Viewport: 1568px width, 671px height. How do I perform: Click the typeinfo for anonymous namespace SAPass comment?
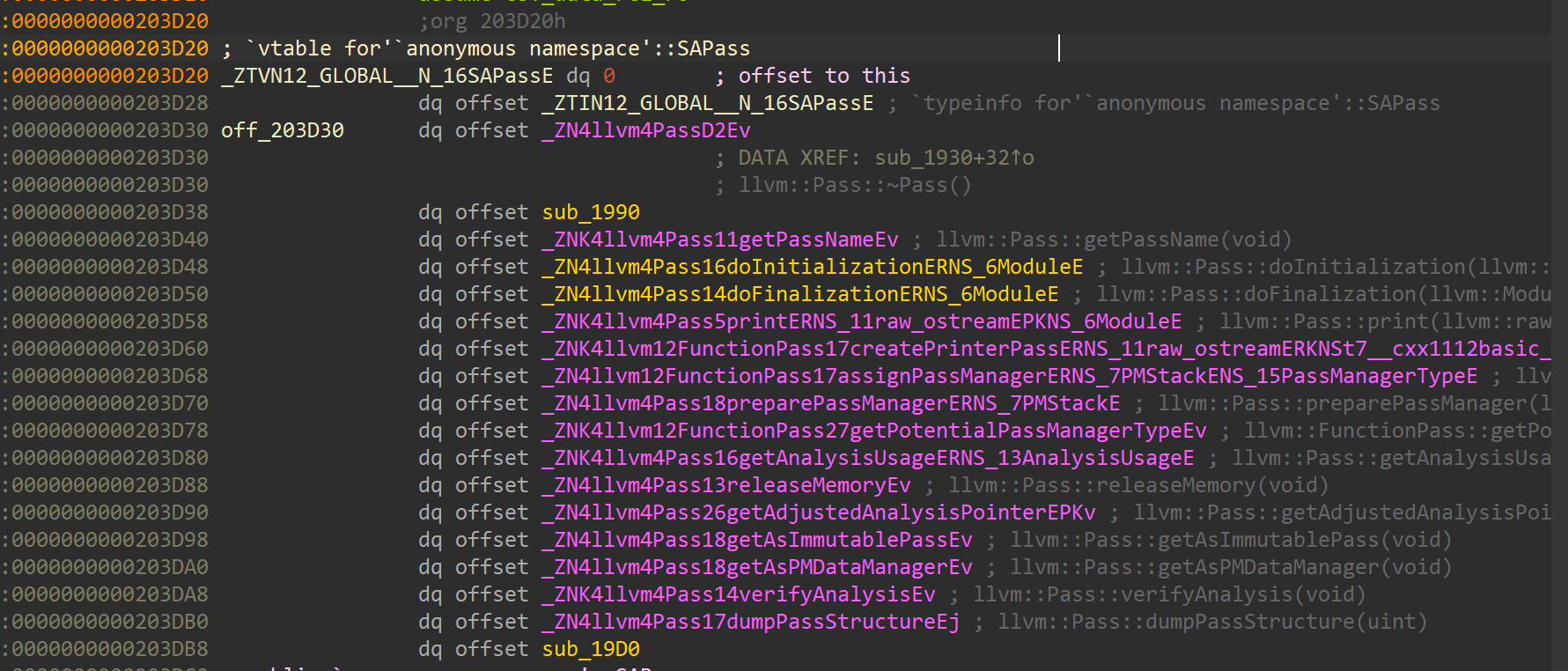pyautogui.click(x=1175, y=103)
